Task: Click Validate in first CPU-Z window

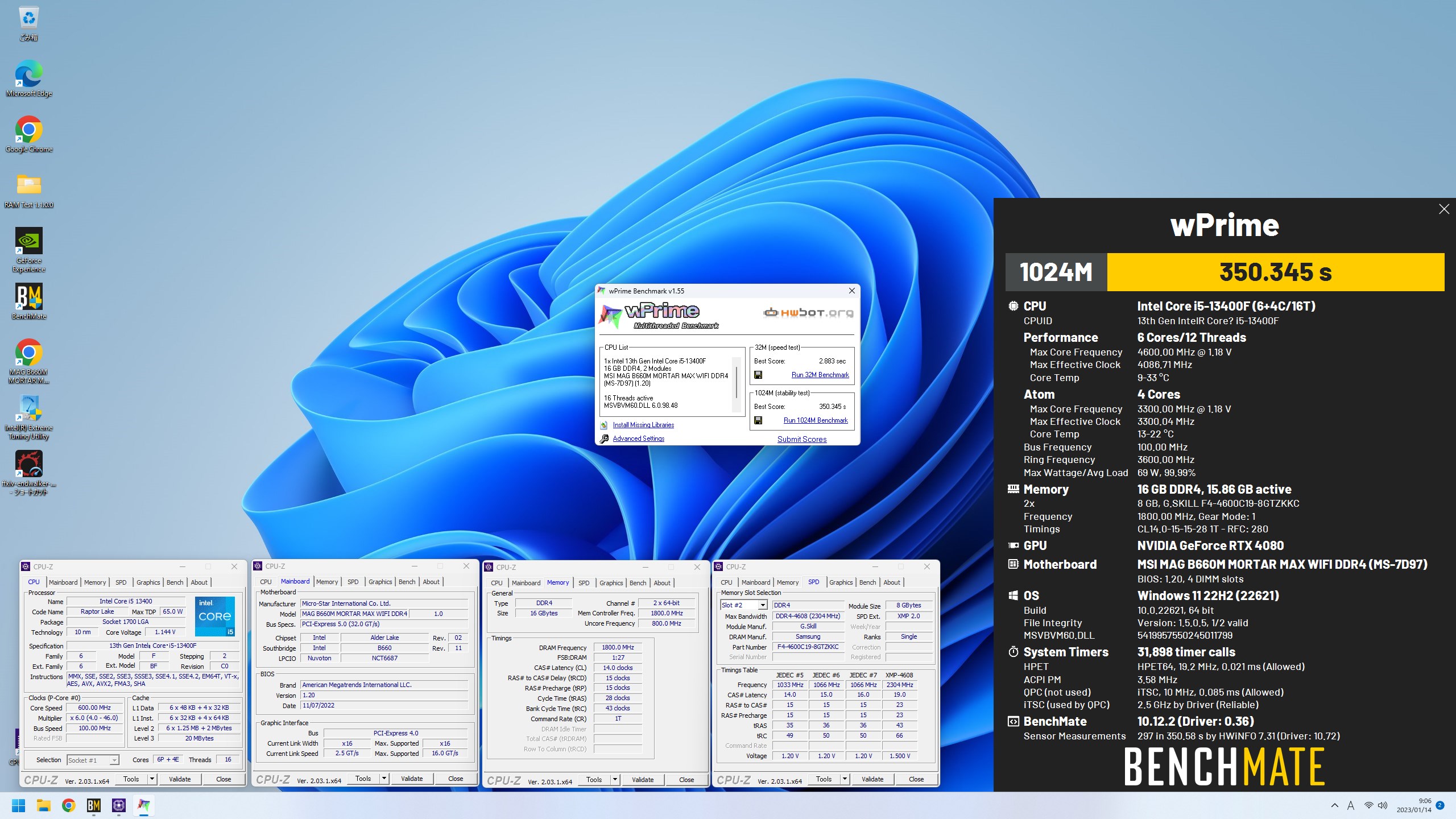Action: pos(180,779)
